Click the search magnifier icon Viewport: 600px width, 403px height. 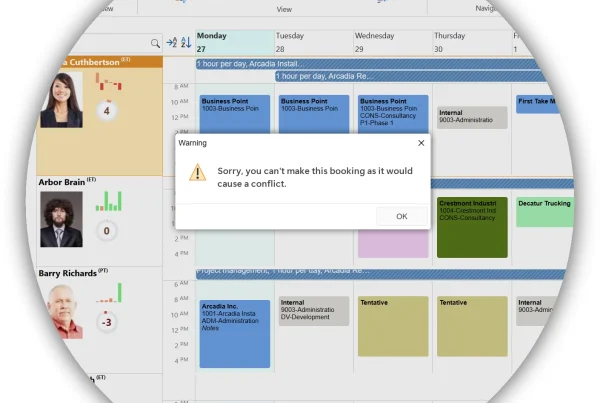pos(155,43)
